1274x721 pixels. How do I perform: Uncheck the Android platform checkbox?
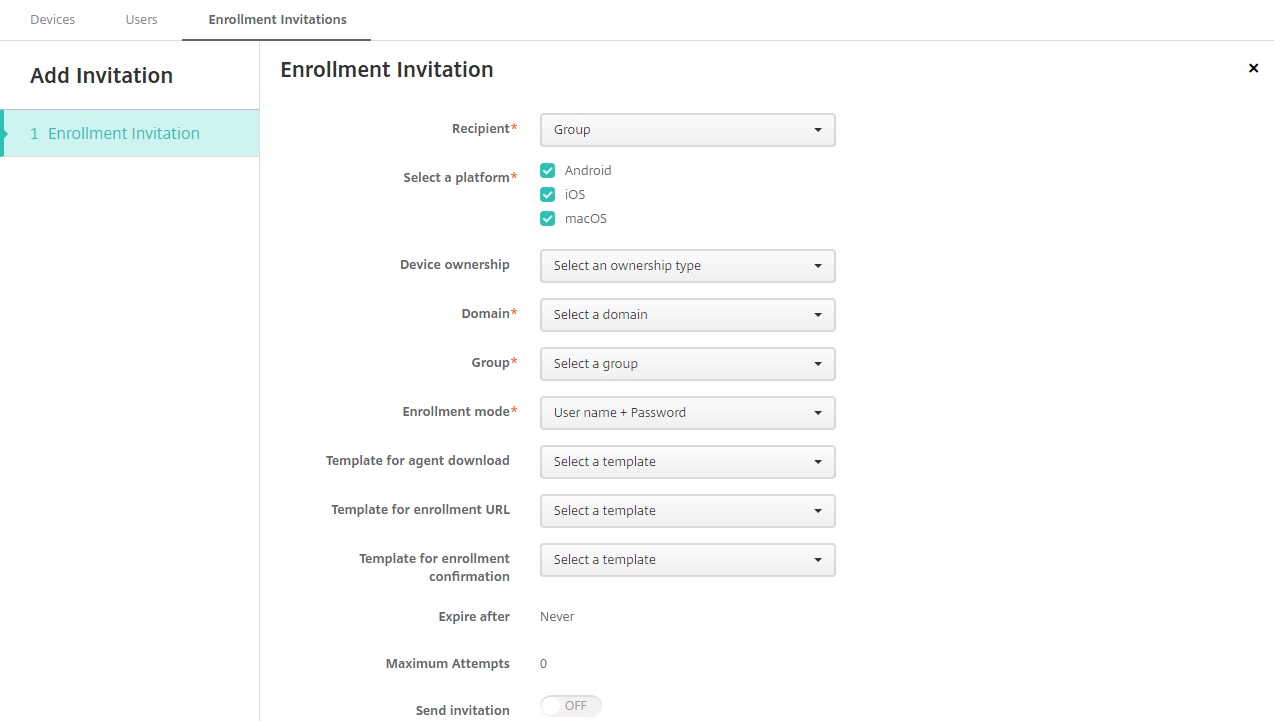coord(547,170)
